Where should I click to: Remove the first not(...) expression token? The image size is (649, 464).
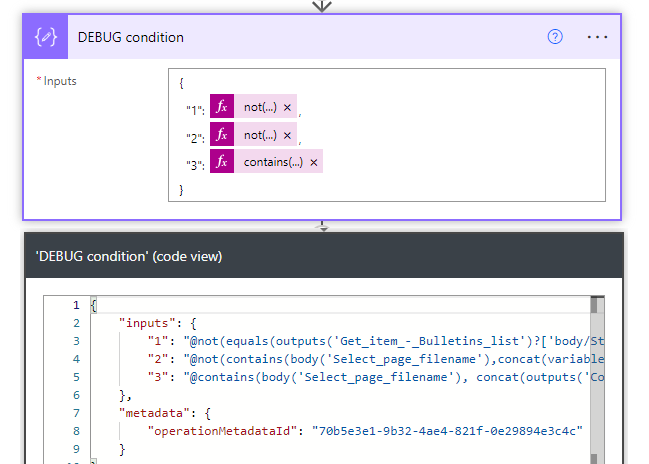(287, 108)
